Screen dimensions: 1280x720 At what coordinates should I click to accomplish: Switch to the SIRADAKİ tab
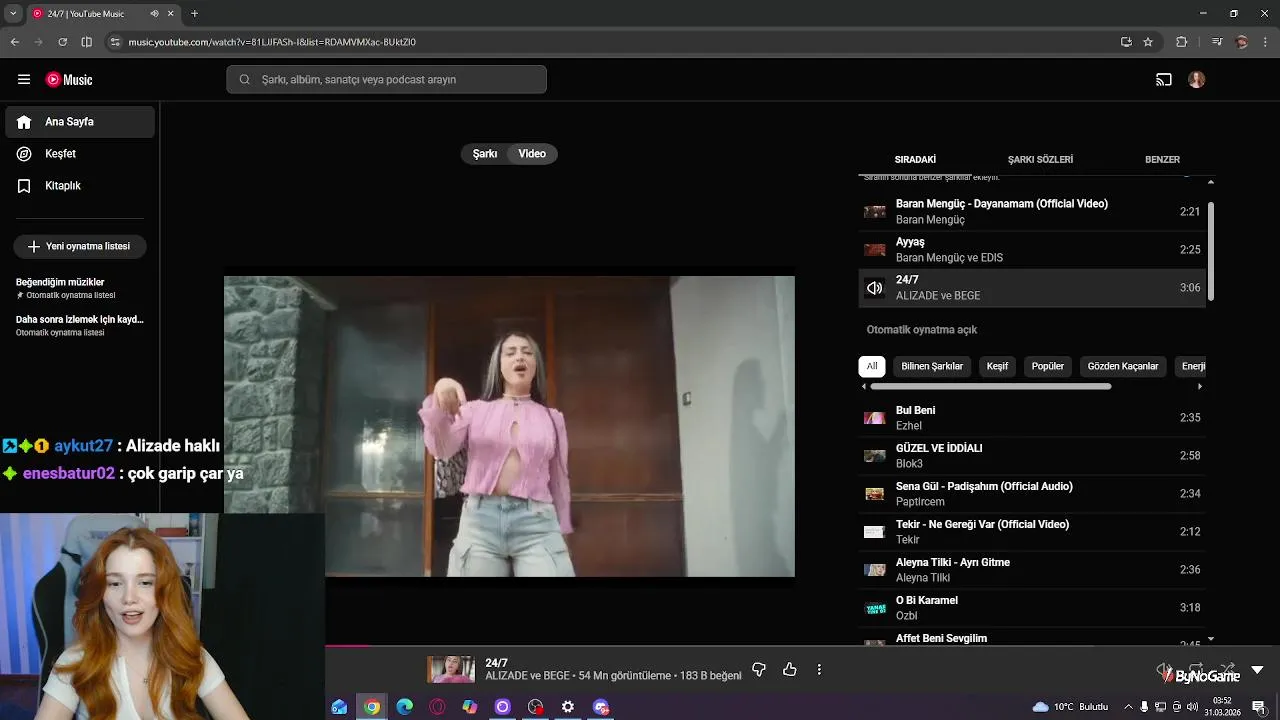coord(915,160)
